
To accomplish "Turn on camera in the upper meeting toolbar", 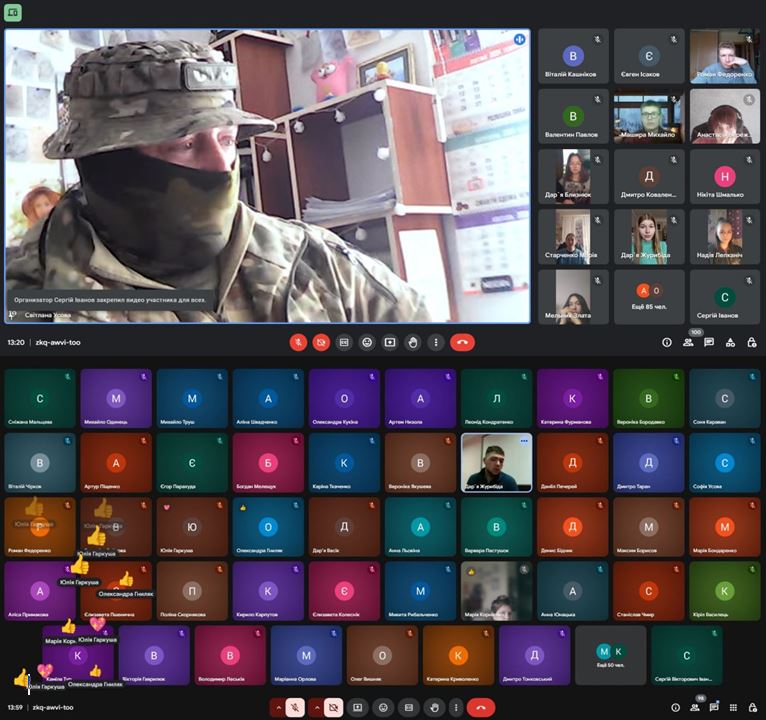I will tap(321, 342).
